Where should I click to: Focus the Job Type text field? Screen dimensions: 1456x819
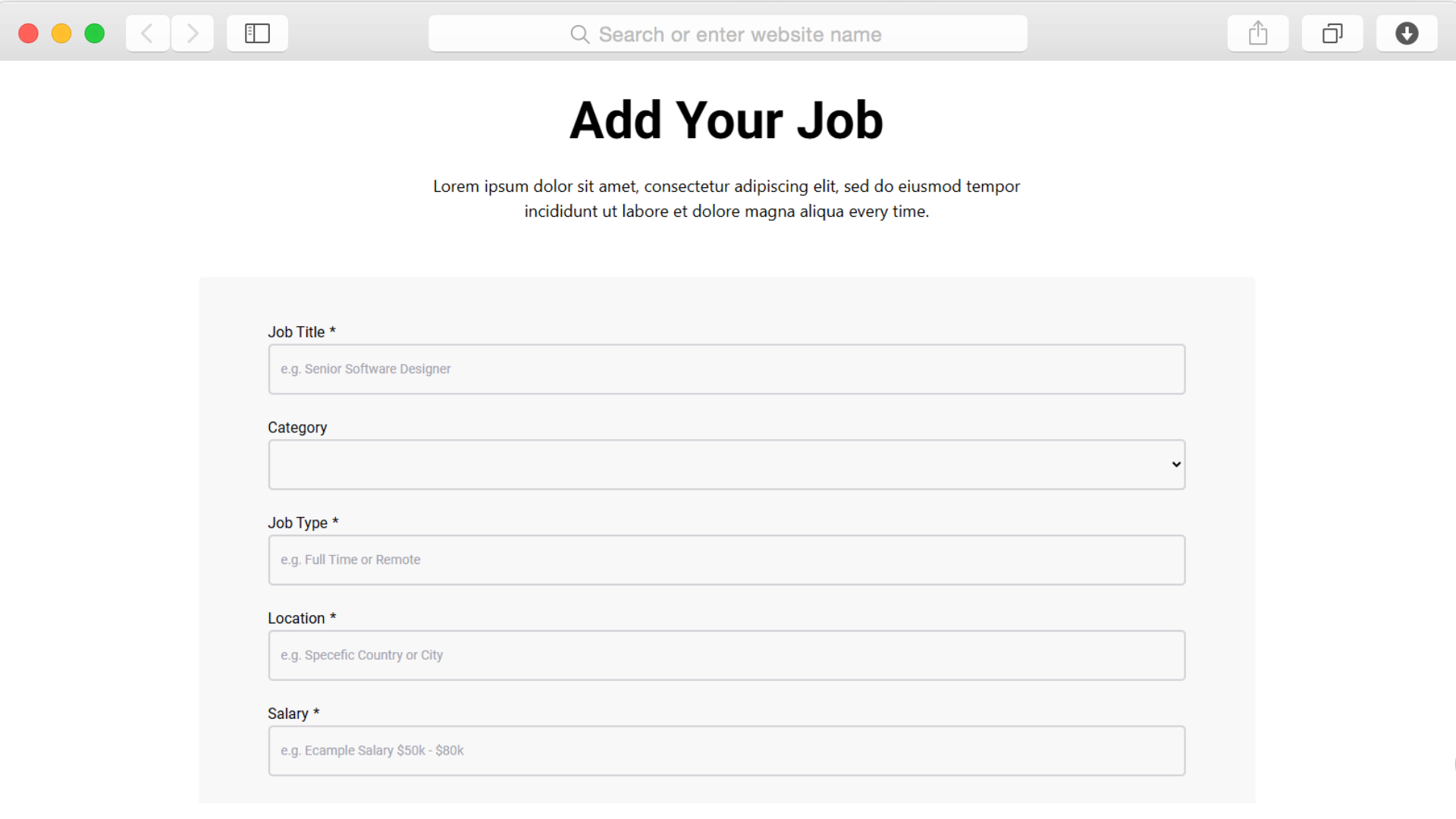point(726,560)
